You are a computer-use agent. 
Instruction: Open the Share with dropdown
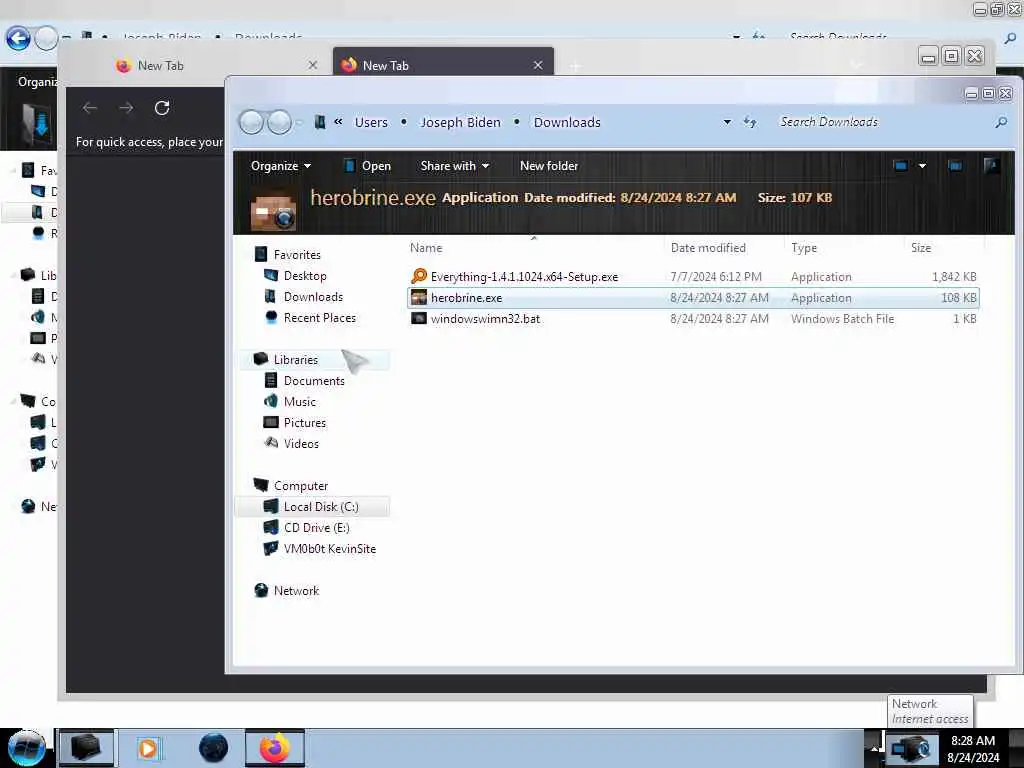[x=455, y=166]
